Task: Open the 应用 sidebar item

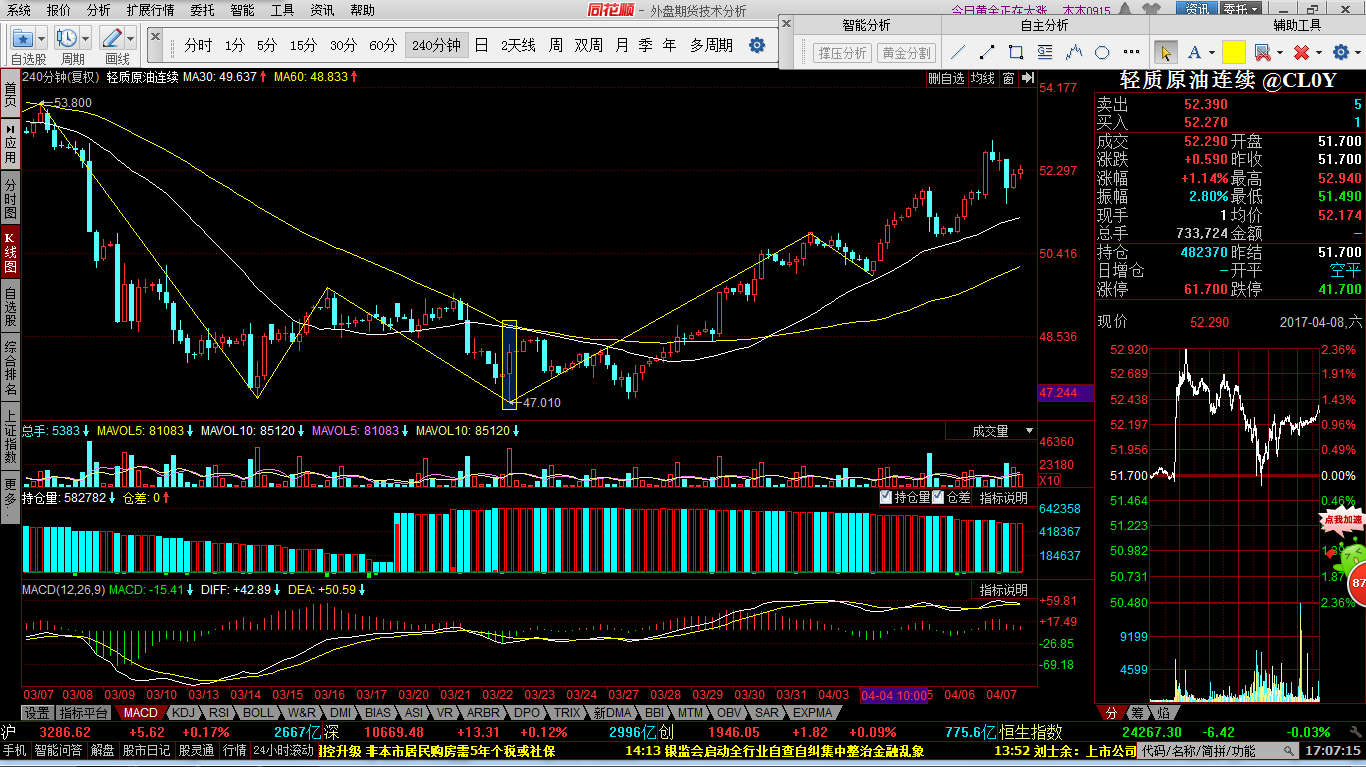Action: point(10,145)
